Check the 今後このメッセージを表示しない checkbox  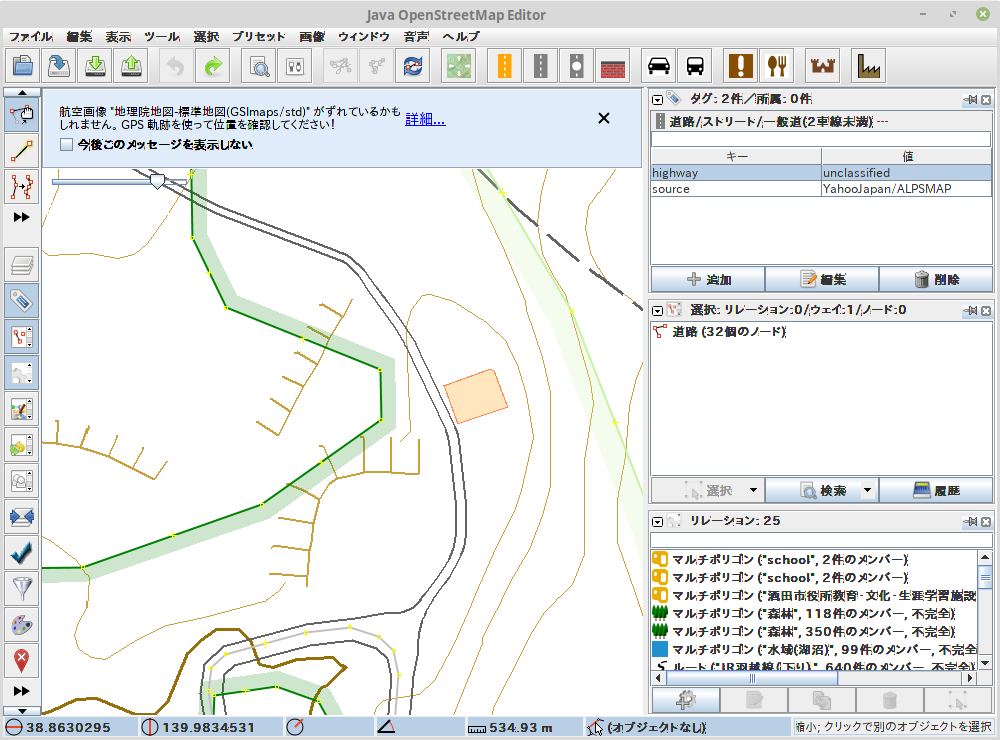67,145
